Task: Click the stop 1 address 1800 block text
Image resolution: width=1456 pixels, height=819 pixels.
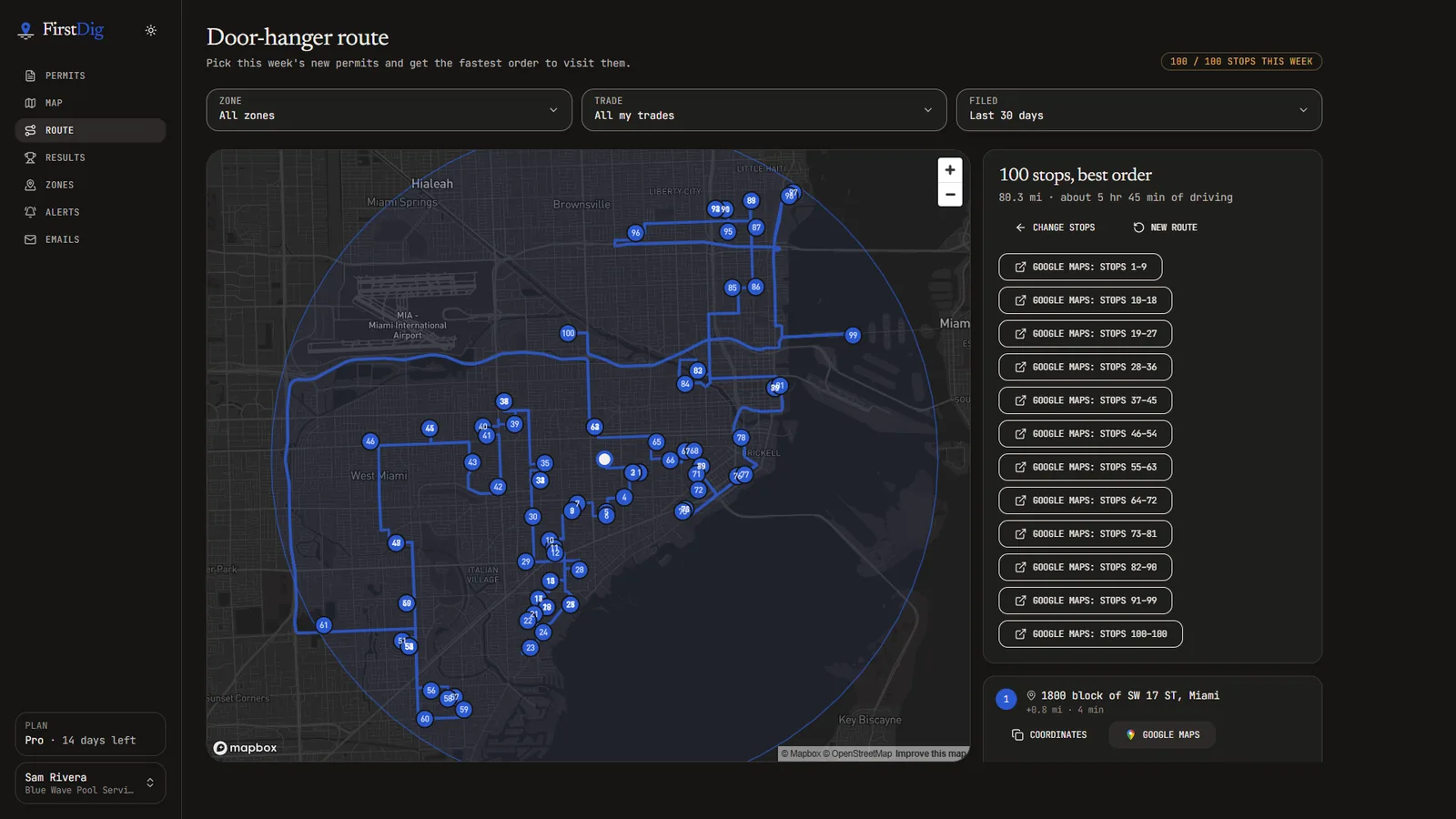Action: (x=1130, y=695)
